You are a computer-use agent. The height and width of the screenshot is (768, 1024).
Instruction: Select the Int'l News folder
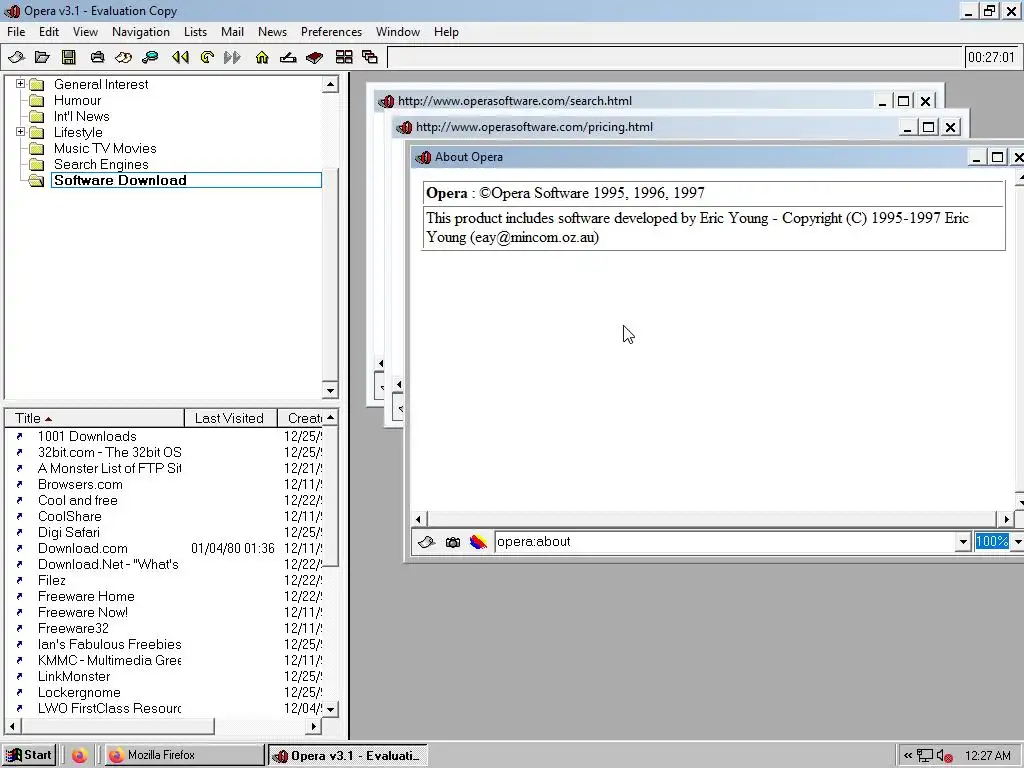[x=82, y=116]
